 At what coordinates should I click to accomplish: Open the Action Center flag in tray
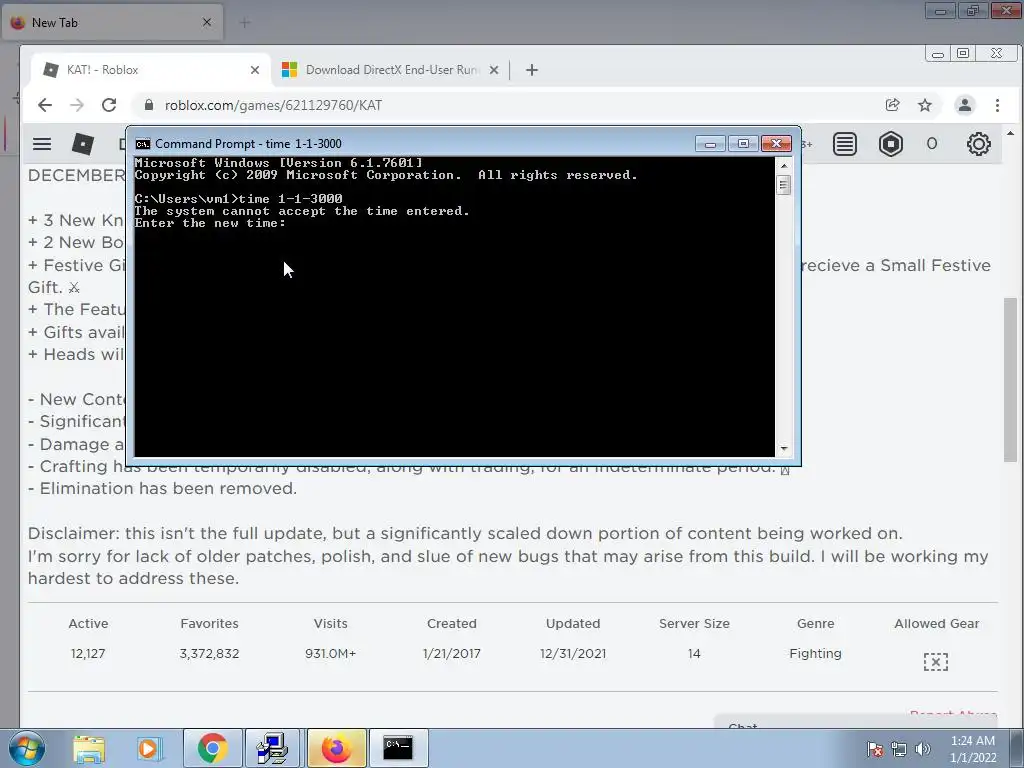click(874, 749)
